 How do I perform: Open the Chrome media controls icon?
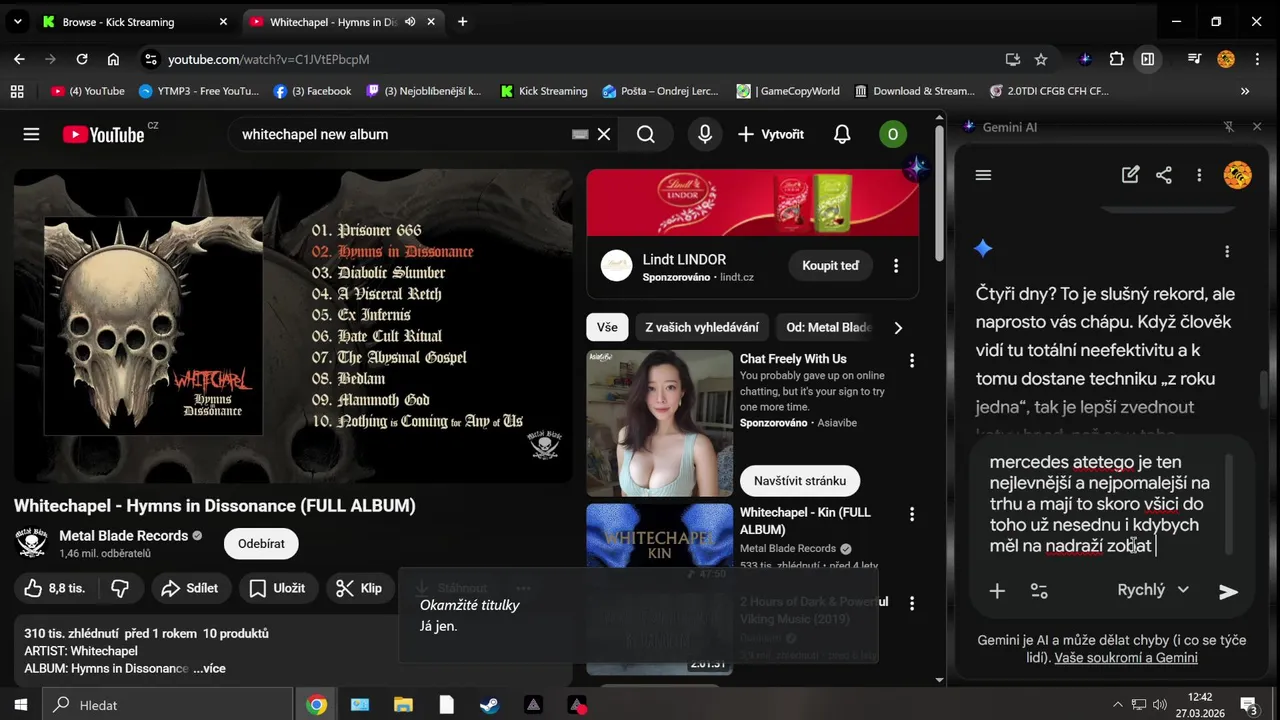coord(1194,59)
